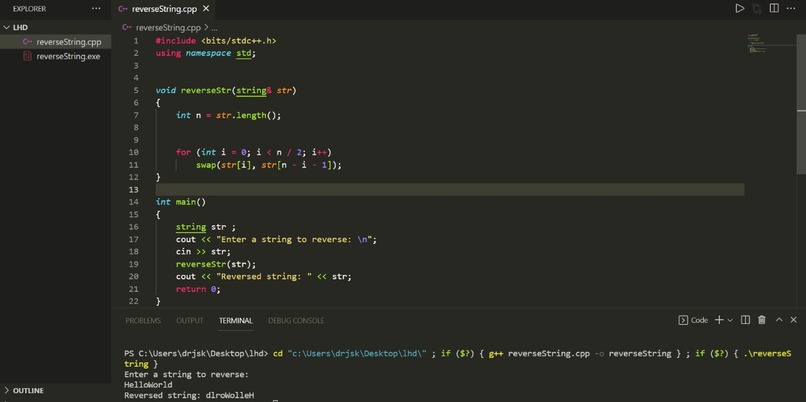Select the TERMINAL panel tab
Screen dimensions: 806x402
235,320
